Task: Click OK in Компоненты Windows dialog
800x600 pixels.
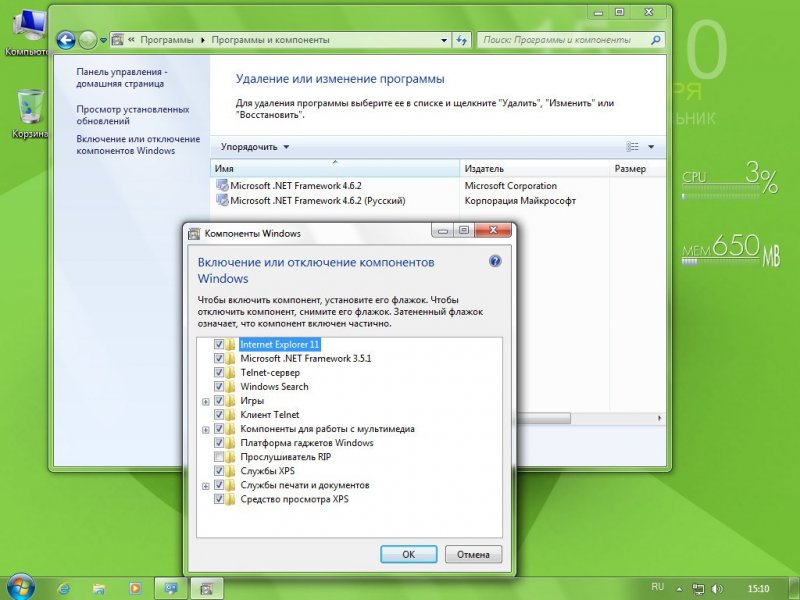Action: pyautogui.click(x=409, y=554)
